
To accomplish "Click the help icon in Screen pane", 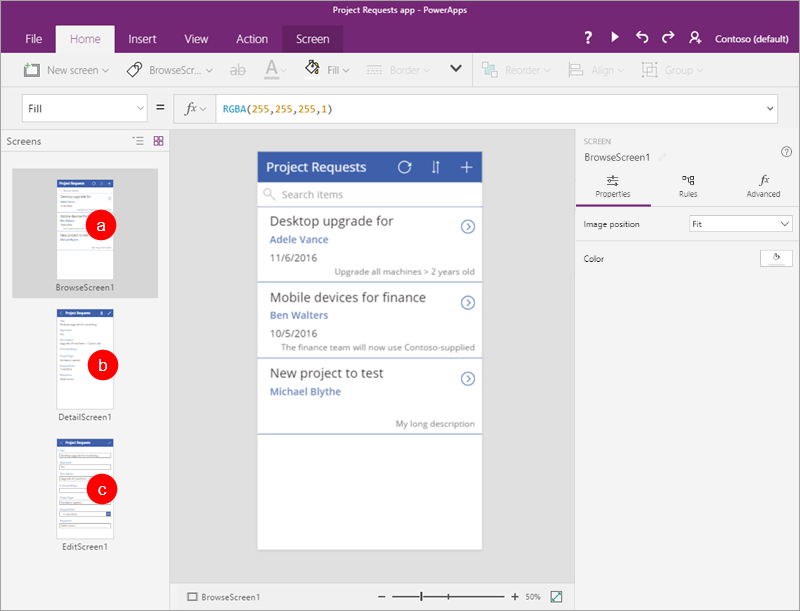I will 786,151.
